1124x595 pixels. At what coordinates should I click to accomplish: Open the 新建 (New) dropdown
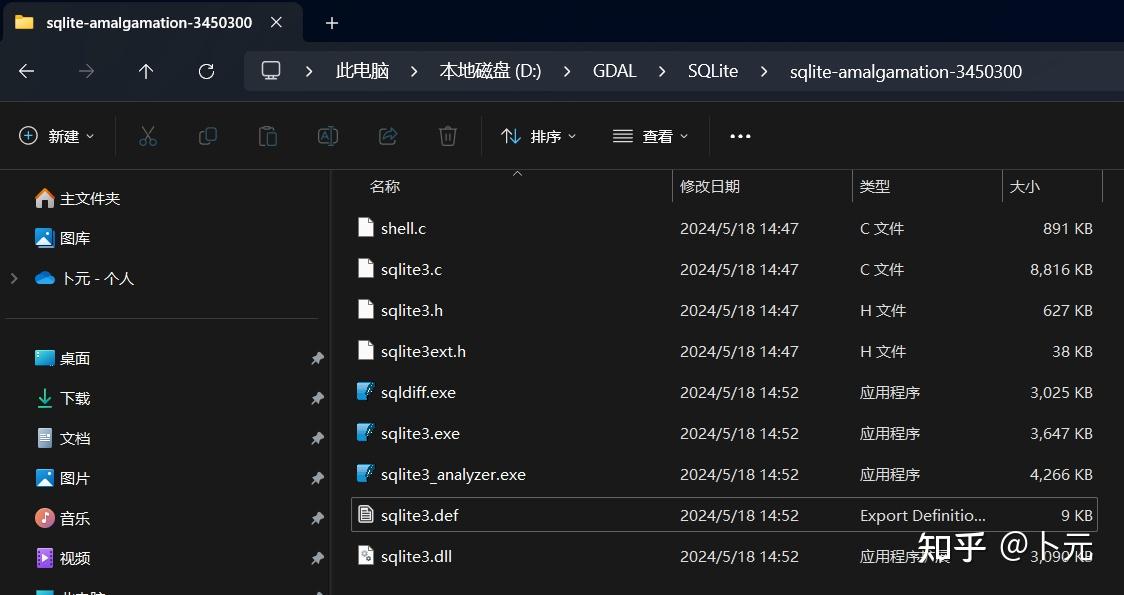click(57, 136)
